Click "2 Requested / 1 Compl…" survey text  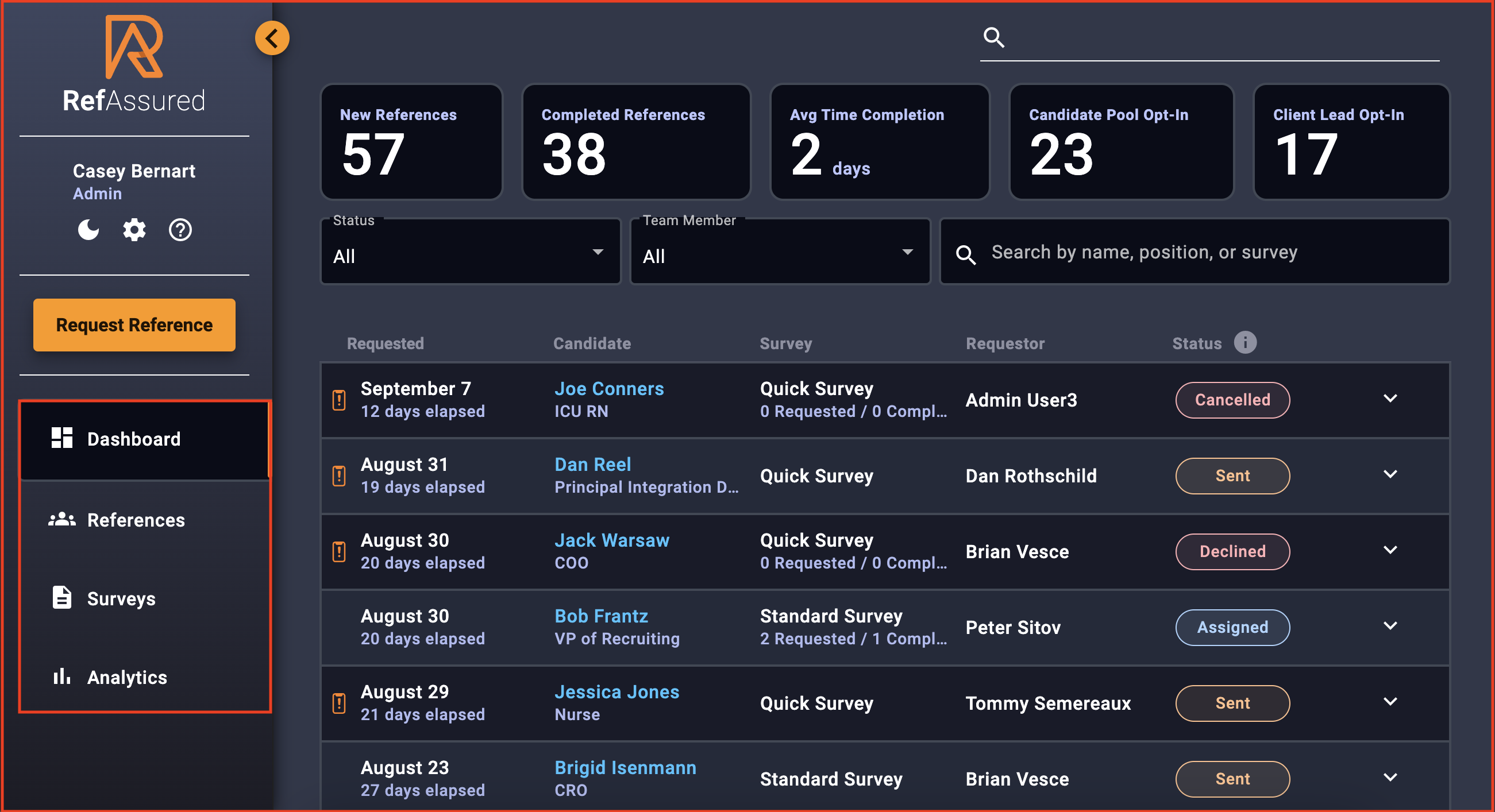853,639
